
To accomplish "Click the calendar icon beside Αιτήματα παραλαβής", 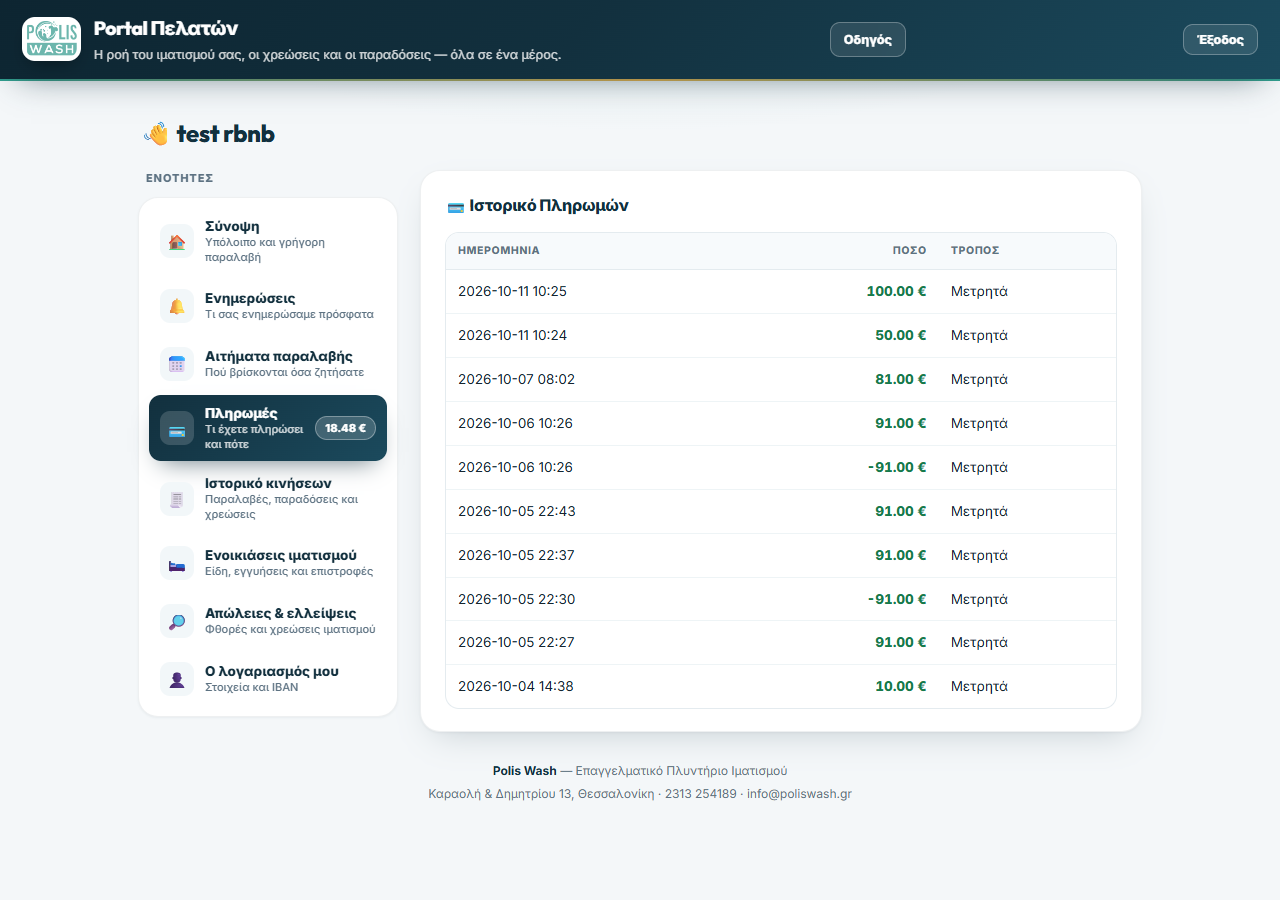I will click(177, 364).
